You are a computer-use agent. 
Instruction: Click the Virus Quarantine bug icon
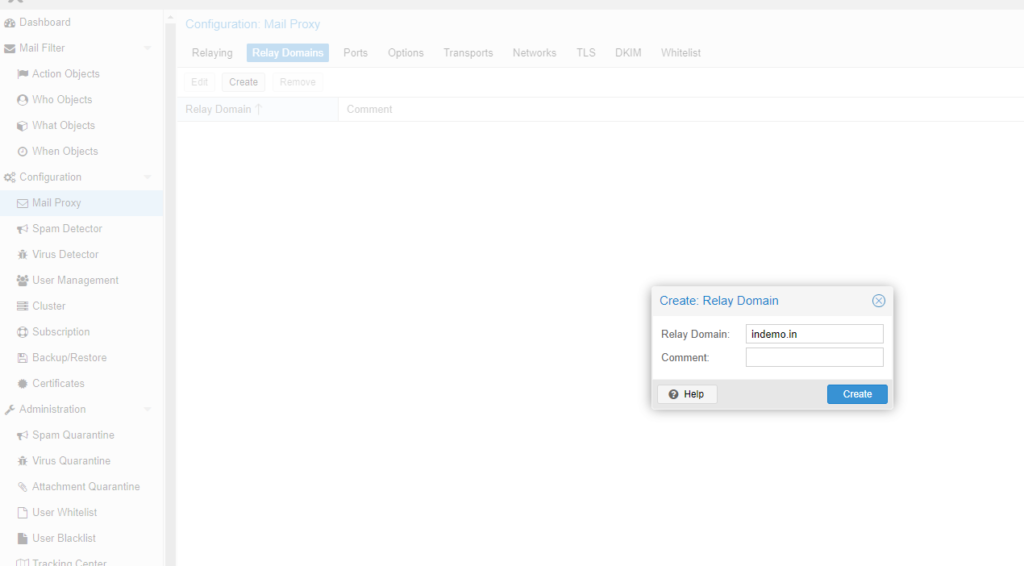click(x=22, y=461)
